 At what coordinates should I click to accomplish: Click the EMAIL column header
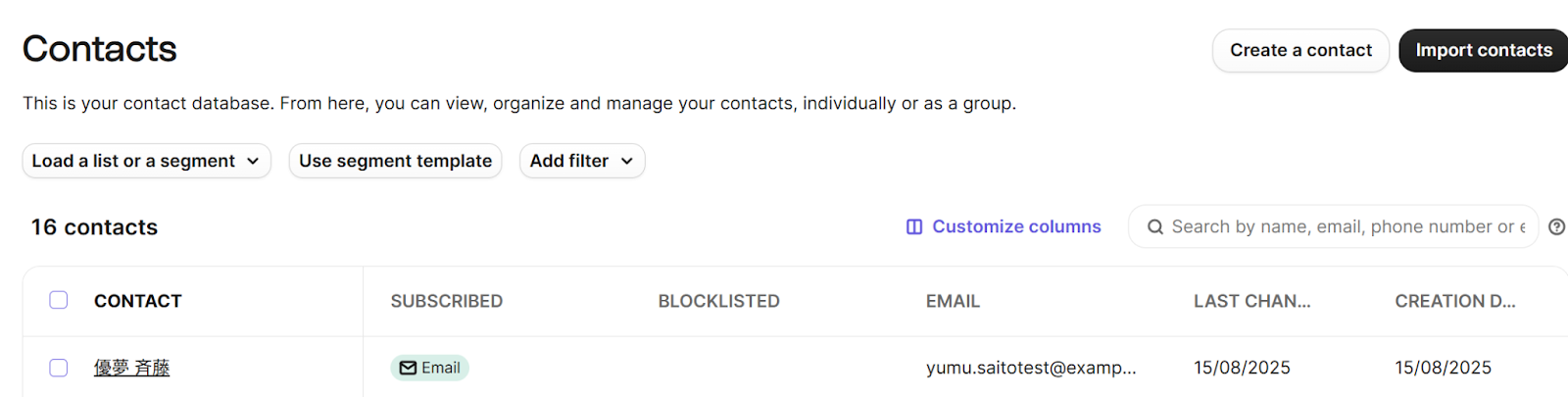tap(953, 301)
